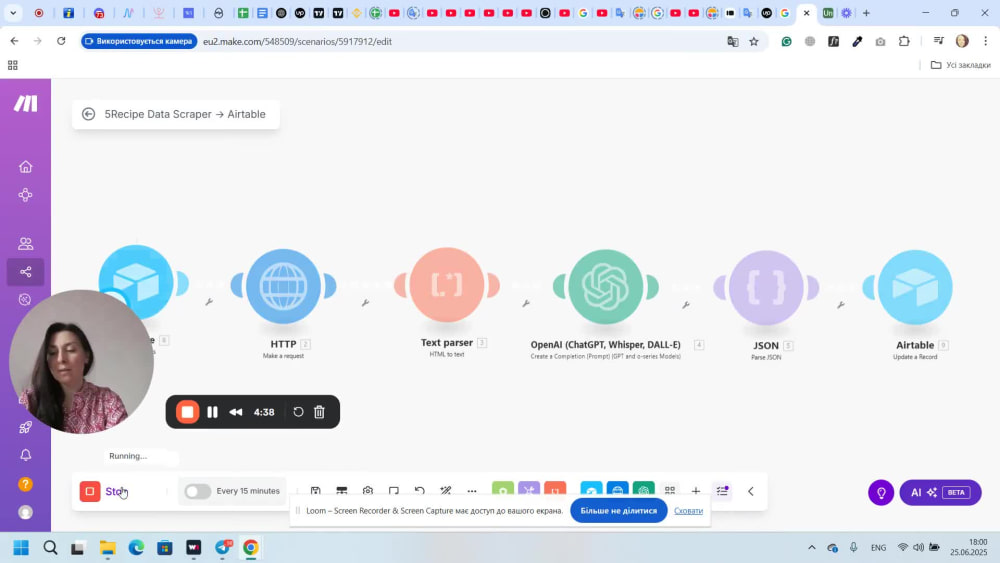The image size is (1000, 563).
Task: Open the rocket What's new icon
Action: (26, 427)
